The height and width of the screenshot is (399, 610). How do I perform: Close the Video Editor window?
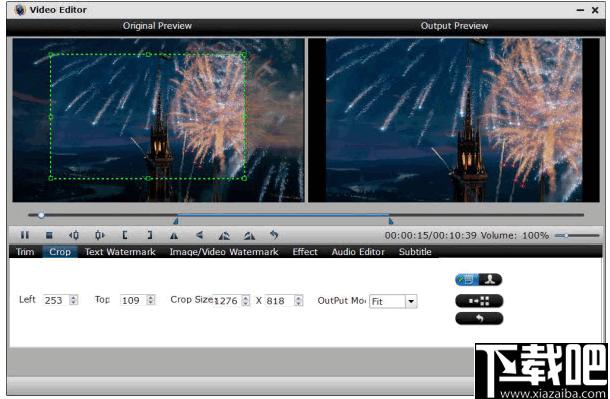coord(595,10)
